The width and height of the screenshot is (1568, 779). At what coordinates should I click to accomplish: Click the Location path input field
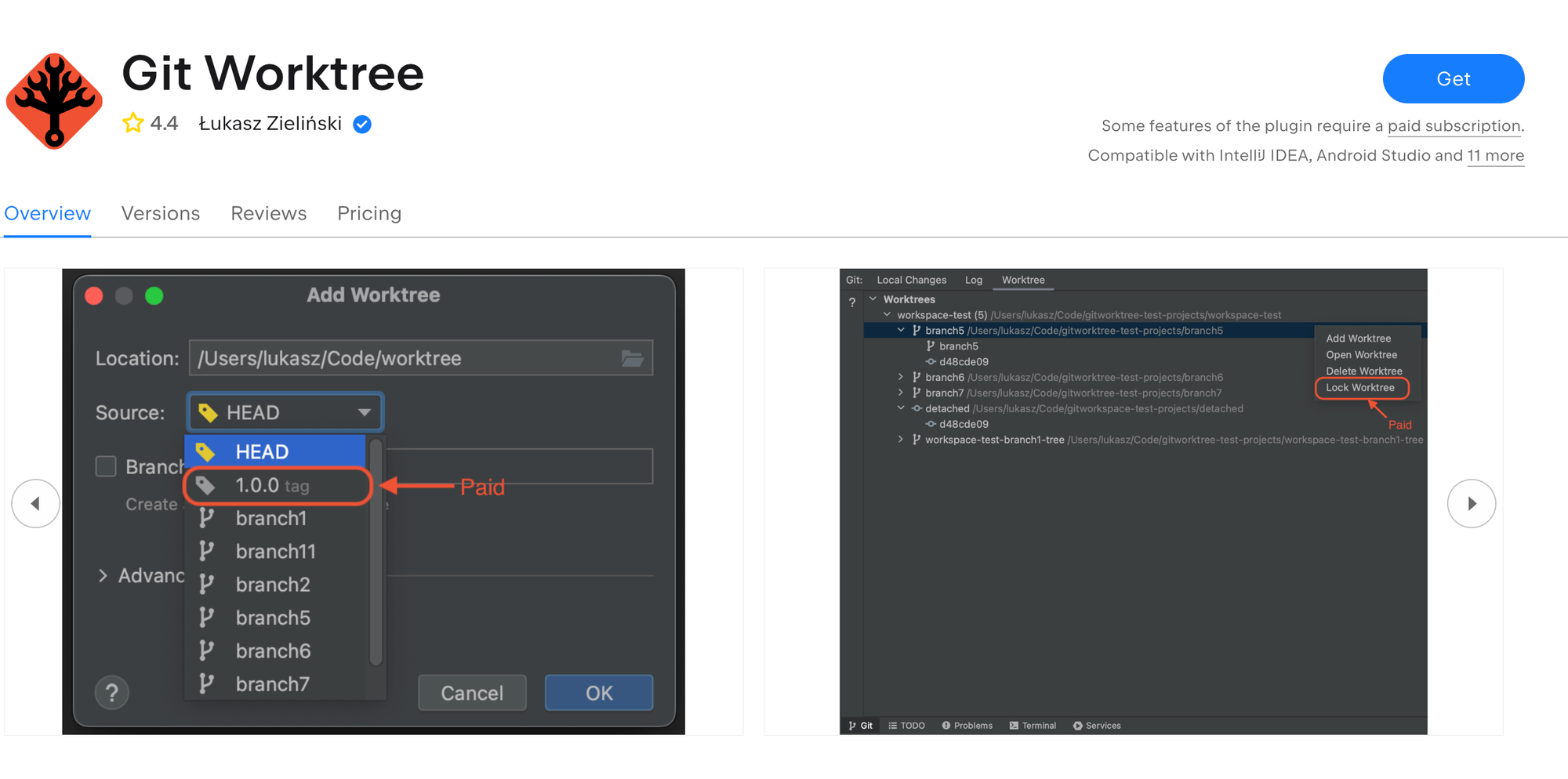point(404,359)
